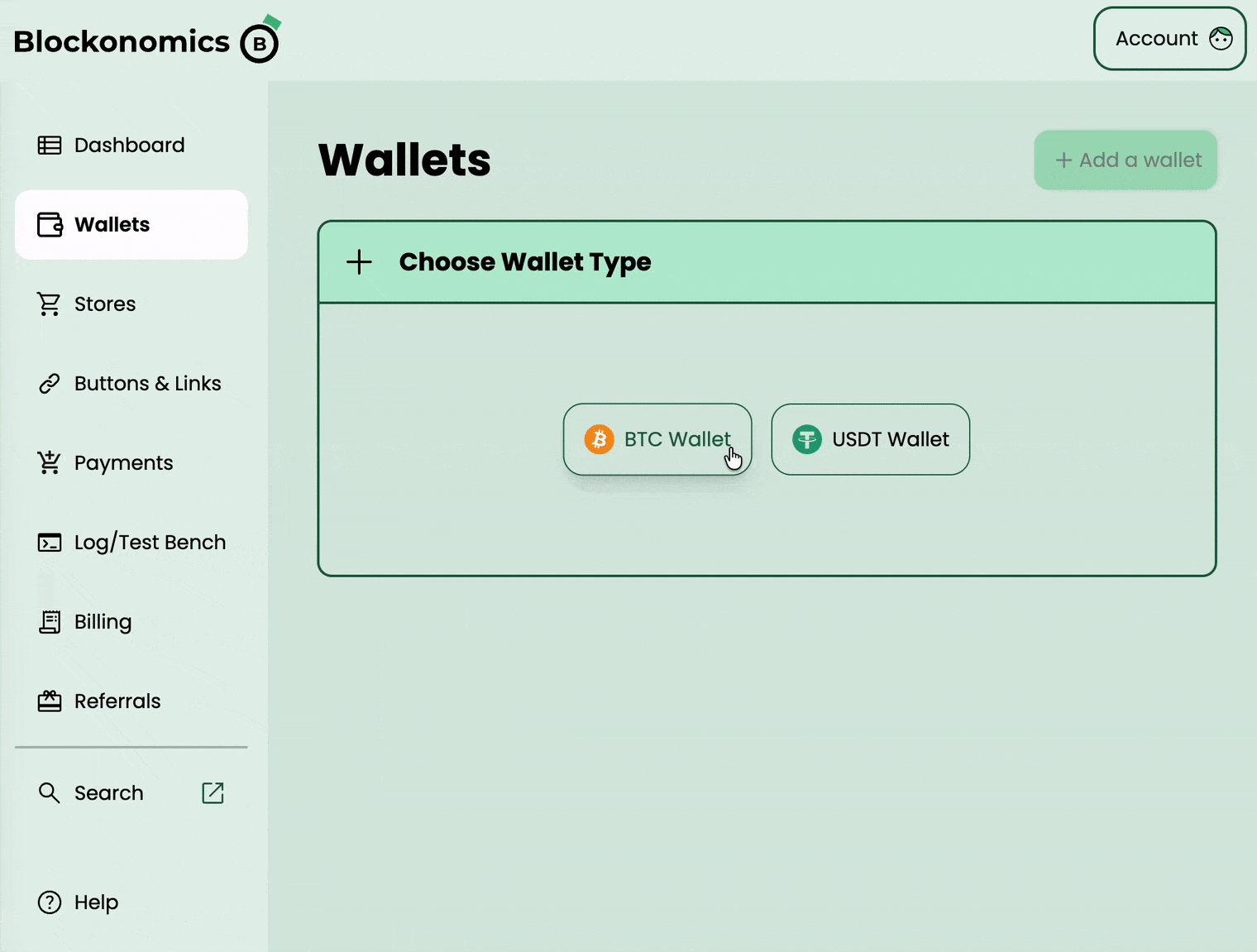The width and height of the screenshot is (1257, 952).
Task: Click the Billing invoice icon
Action: [50, 621]
